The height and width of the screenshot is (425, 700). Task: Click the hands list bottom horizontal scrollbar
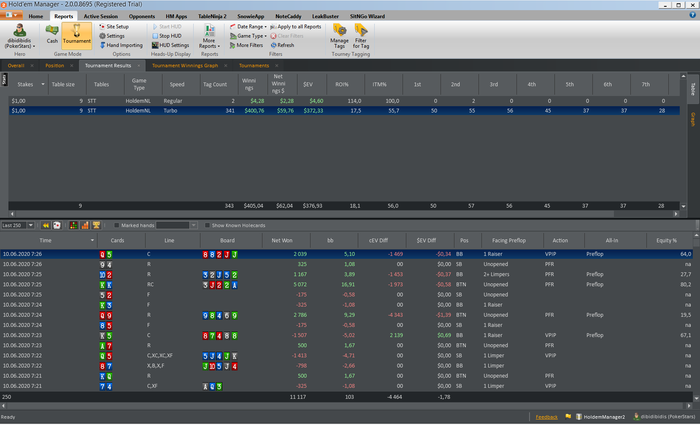click(346, 406)
